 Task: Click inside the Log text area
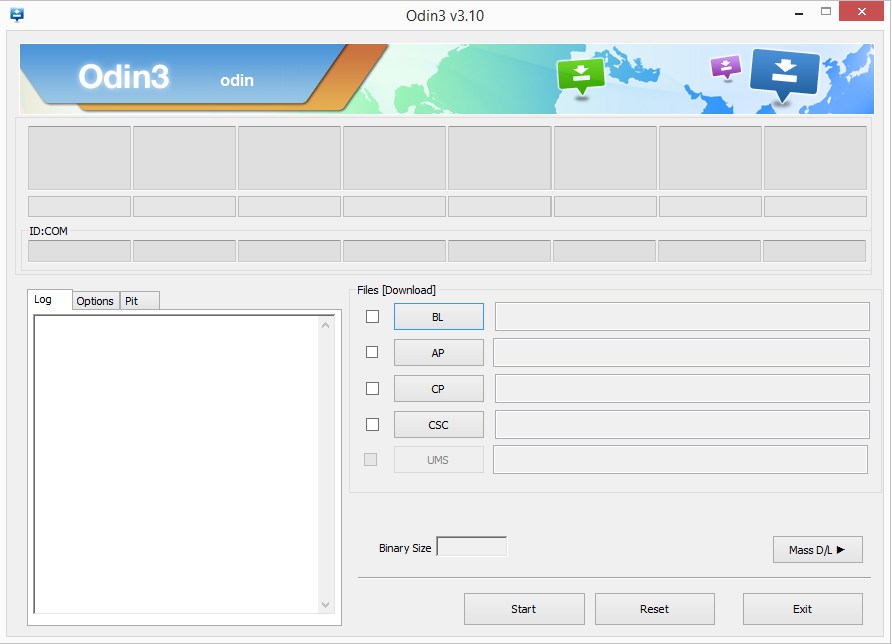tap(177, 464)
